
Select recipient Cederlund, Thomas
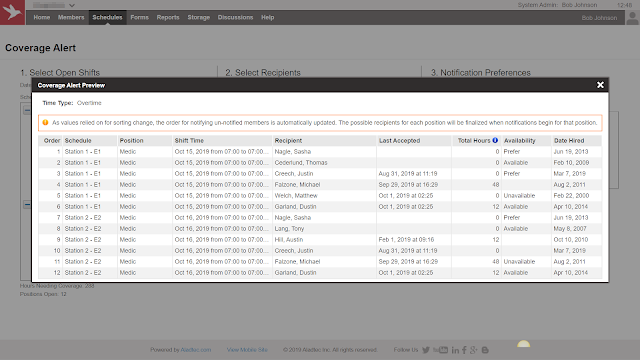(301, 162)
